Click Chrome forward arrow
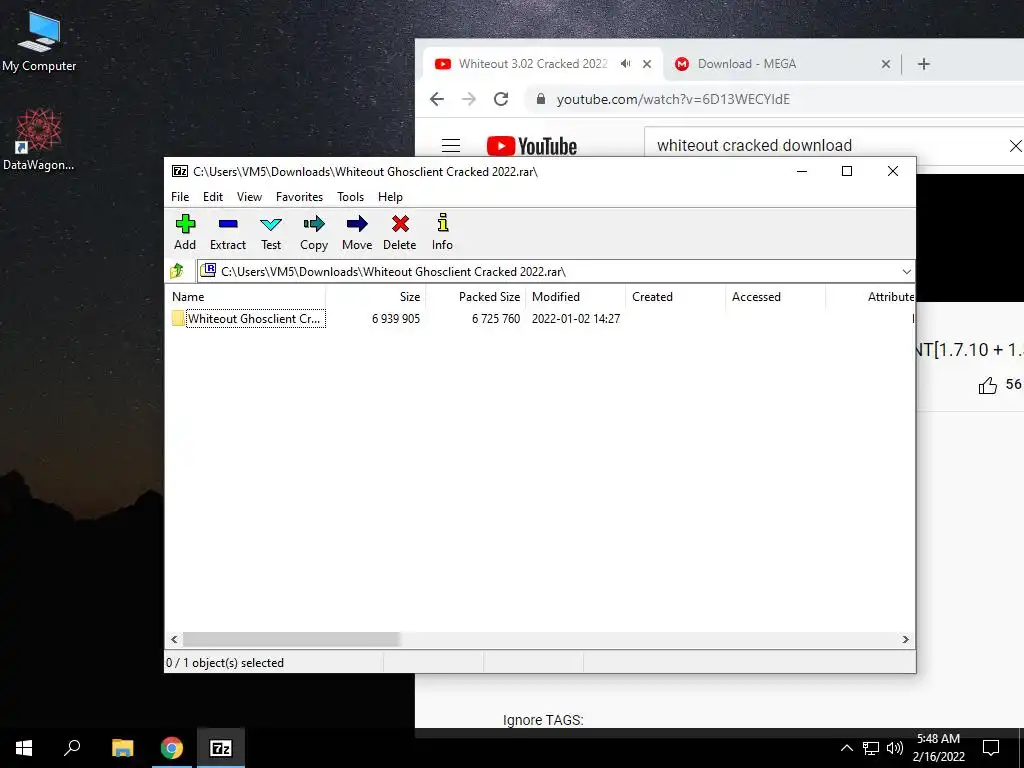This screenshot has width=1024, height=768. click(x=469, y=99)
